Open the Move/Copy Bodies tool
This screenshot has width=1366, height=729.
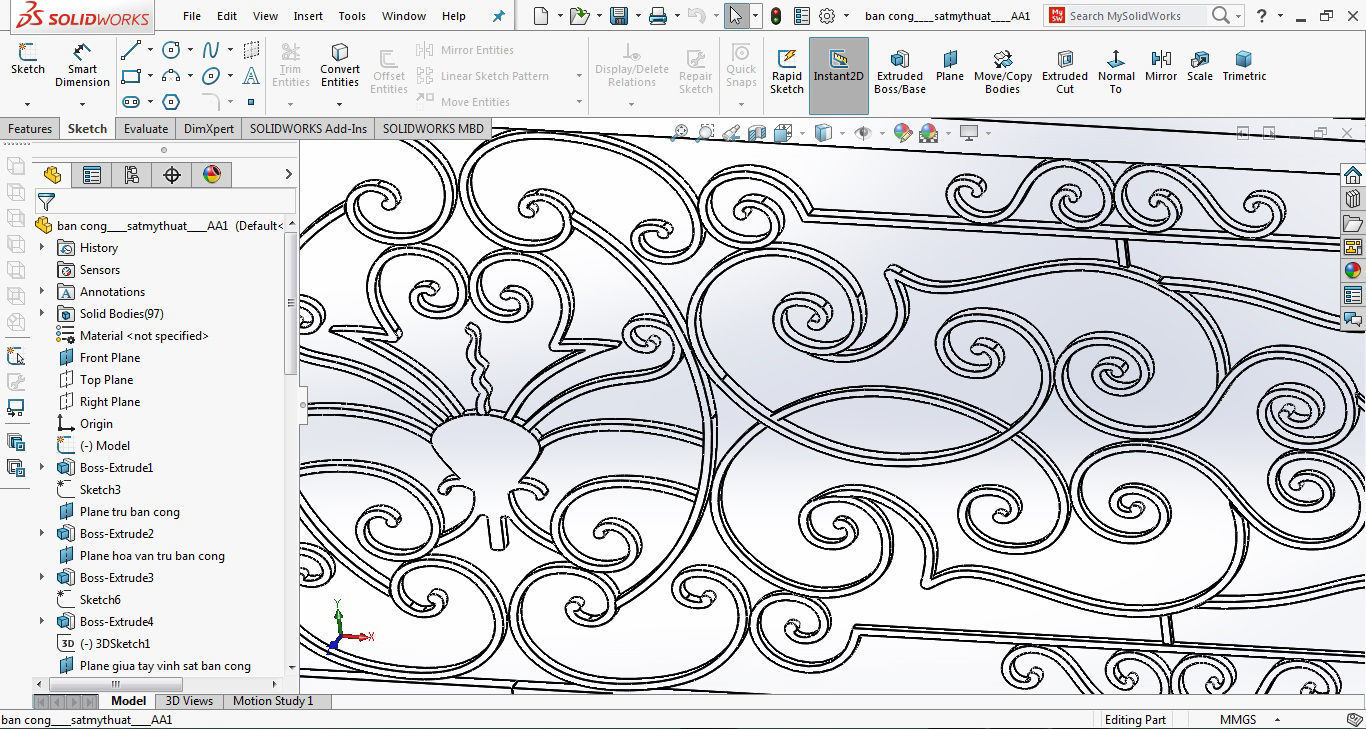point(1003,70)
